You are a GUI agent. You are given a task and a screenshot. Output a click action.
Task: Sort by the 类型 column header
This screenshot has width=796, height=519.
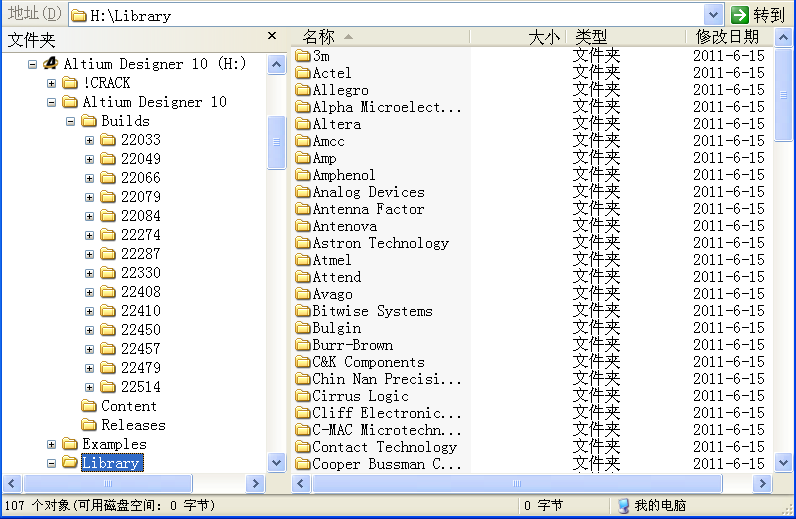(625, 37)
